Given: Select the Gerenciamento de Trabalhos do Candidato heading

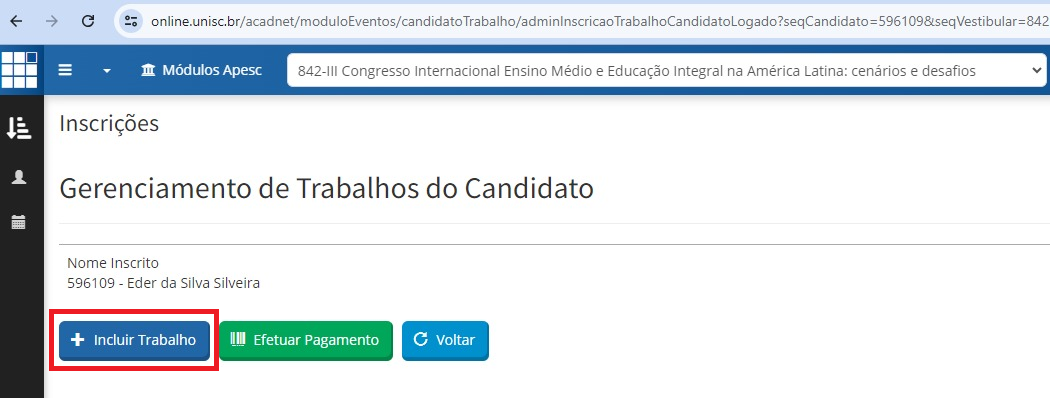Looking at the screenshot, I should point(326,189).
